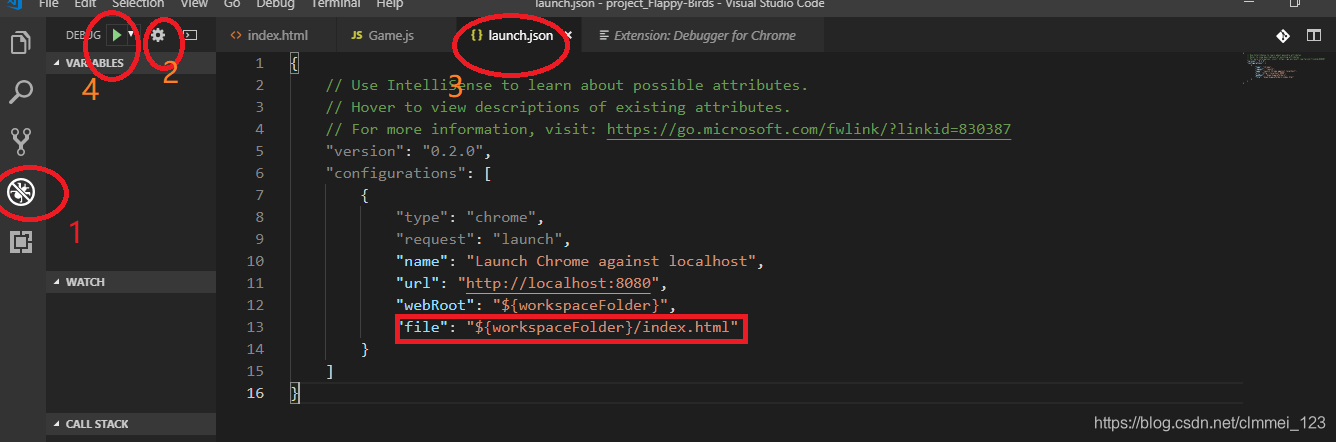Click the "Hover to view descriptions" comment

click(558, 107)
